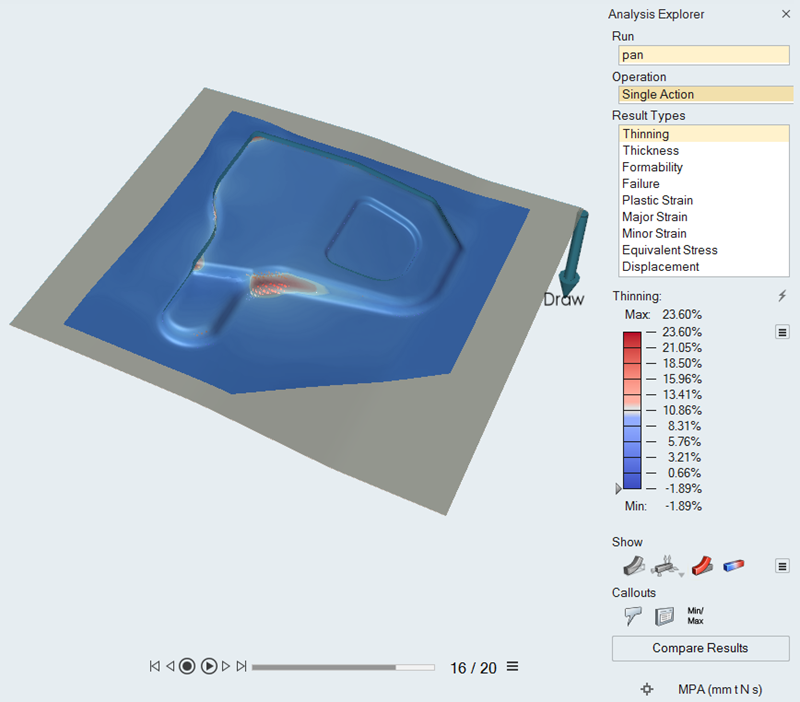Open the legend options menu icon
800x702 pixels.
pyautogui.click(x=783, y=332)
